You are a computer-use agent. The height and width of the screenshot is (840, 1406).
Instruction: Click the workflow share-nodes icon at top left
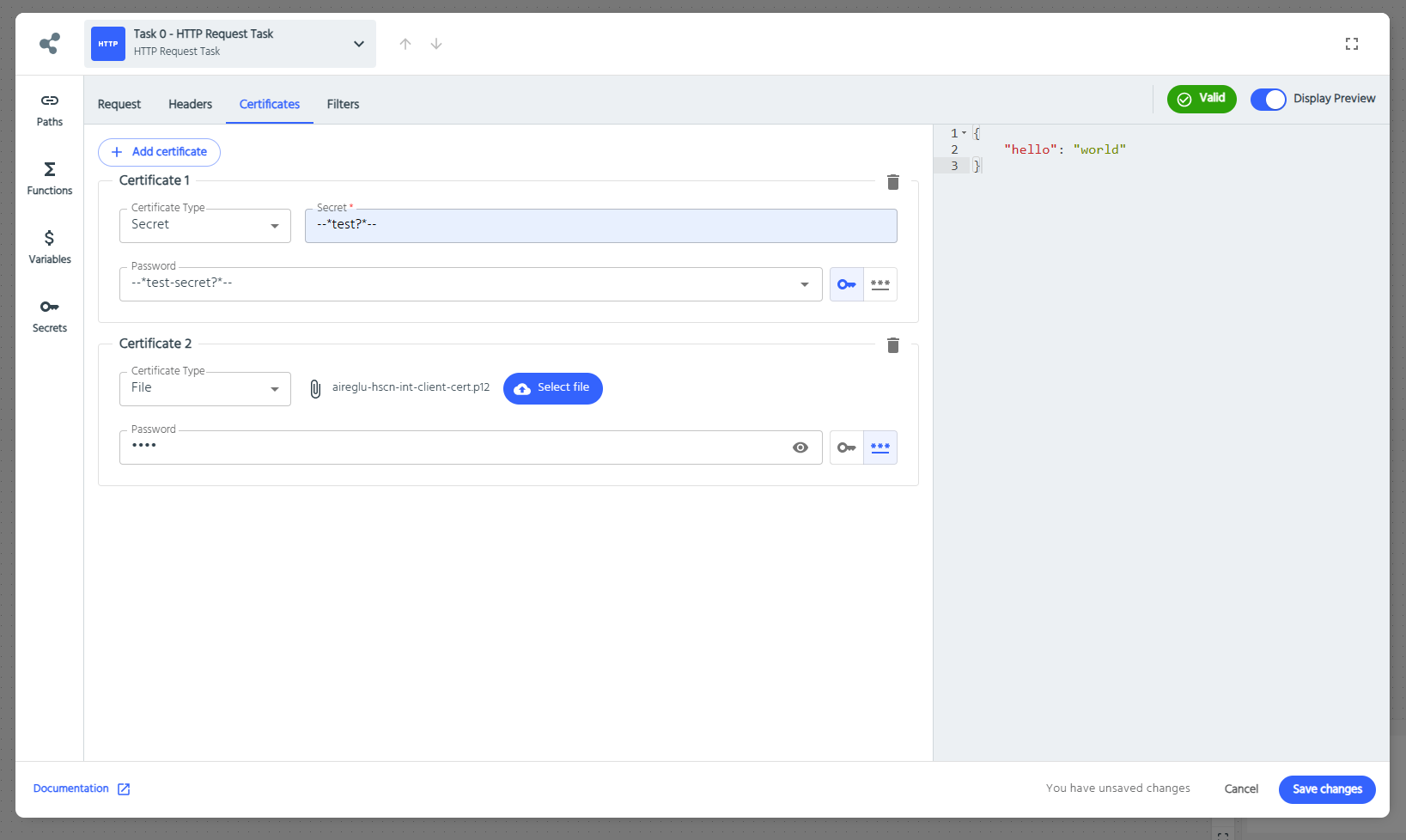pos(50,43)
